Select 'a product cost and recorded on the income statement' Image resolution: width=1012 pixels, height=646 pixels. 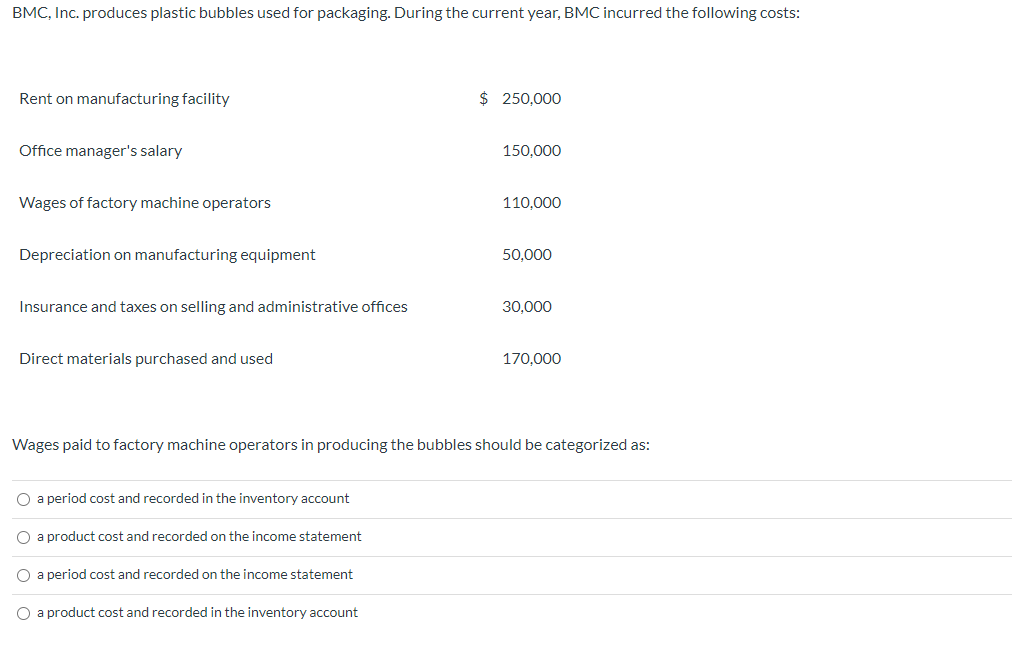pyautogui.click(x=199, y=536)
